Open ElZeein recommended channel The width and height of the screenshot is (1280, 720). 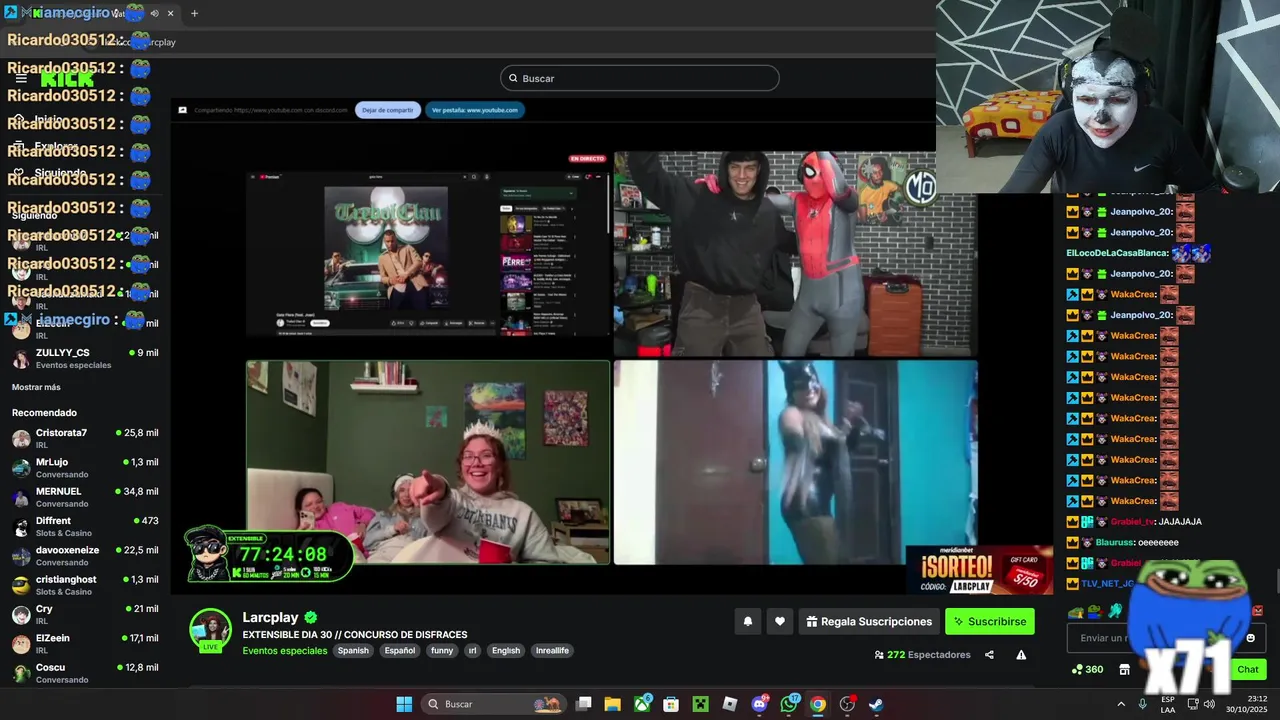tap(85, 643)
